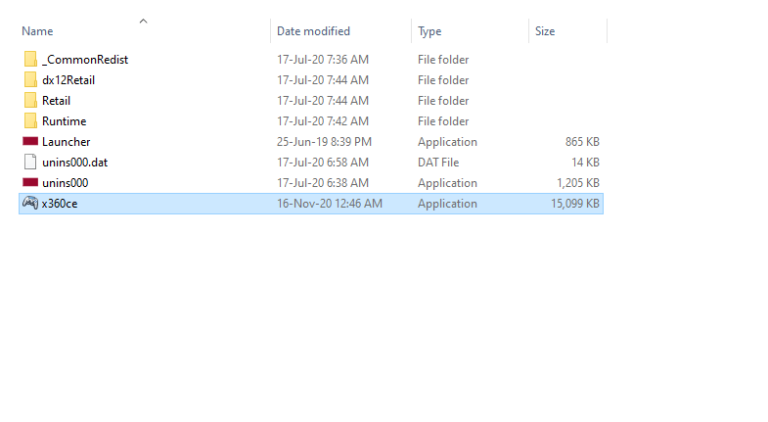Click the x360ce gamepad icon

30,203
